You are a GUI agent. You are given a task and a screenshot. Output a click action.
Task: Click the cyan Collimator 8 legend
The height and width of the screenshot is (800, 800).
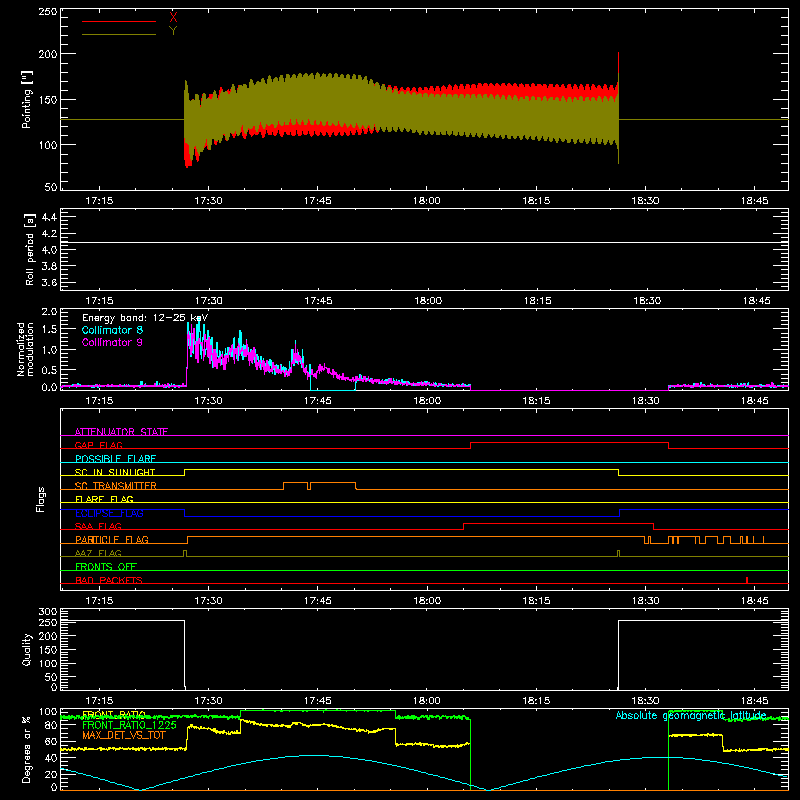[112, 330]
